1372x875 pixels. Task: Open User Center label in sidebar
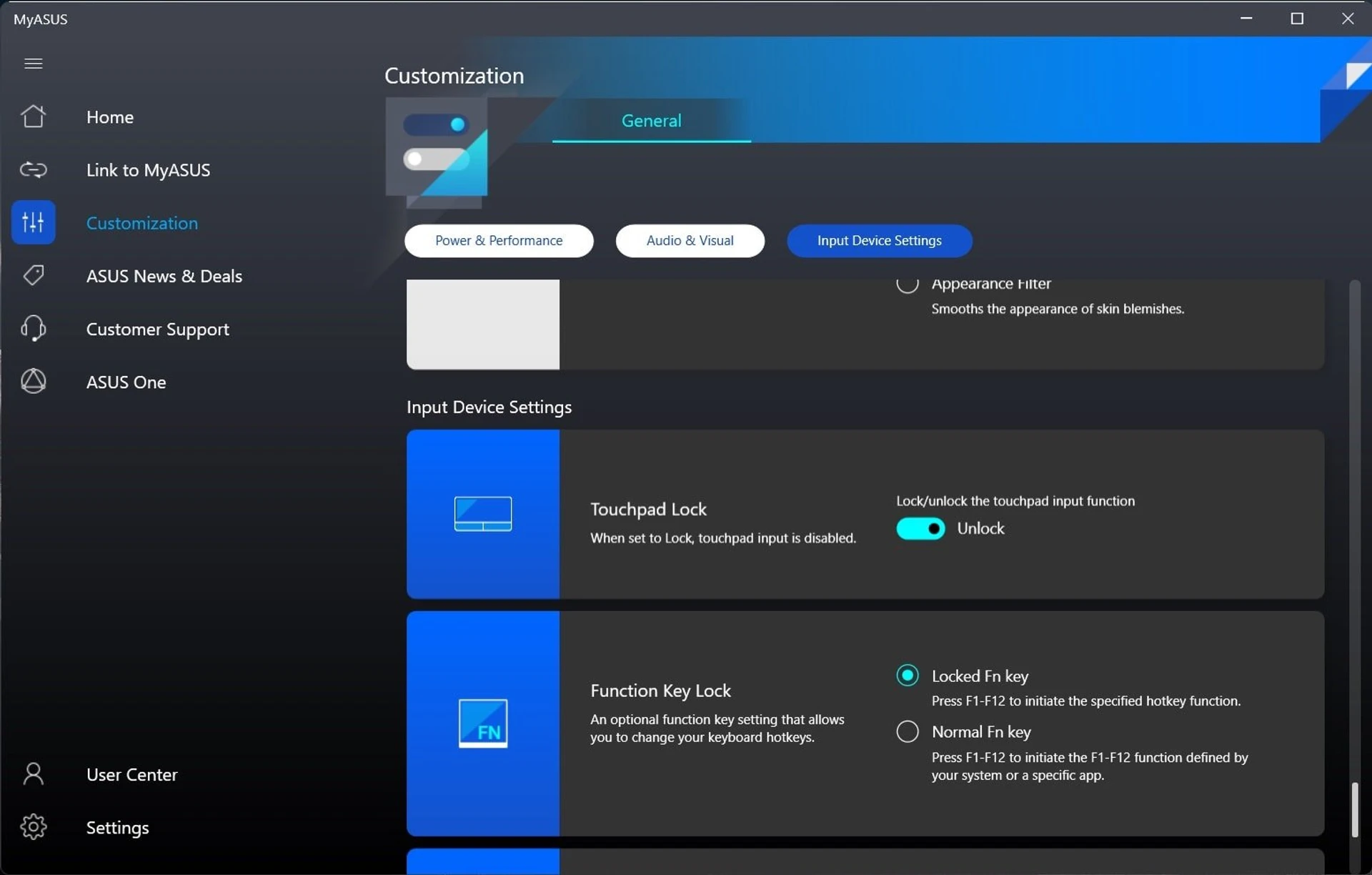131,774
